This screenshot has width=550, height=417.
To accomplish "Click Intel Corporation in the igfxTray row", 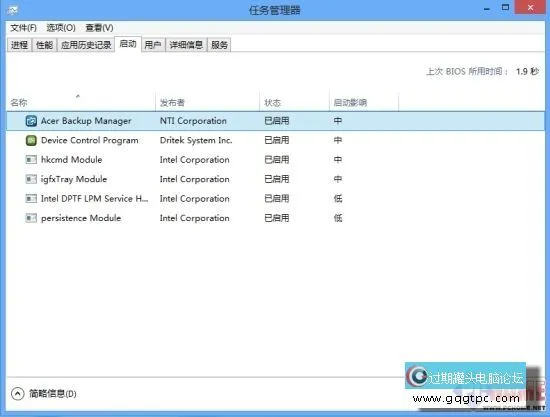I will [x=195, y=179].
